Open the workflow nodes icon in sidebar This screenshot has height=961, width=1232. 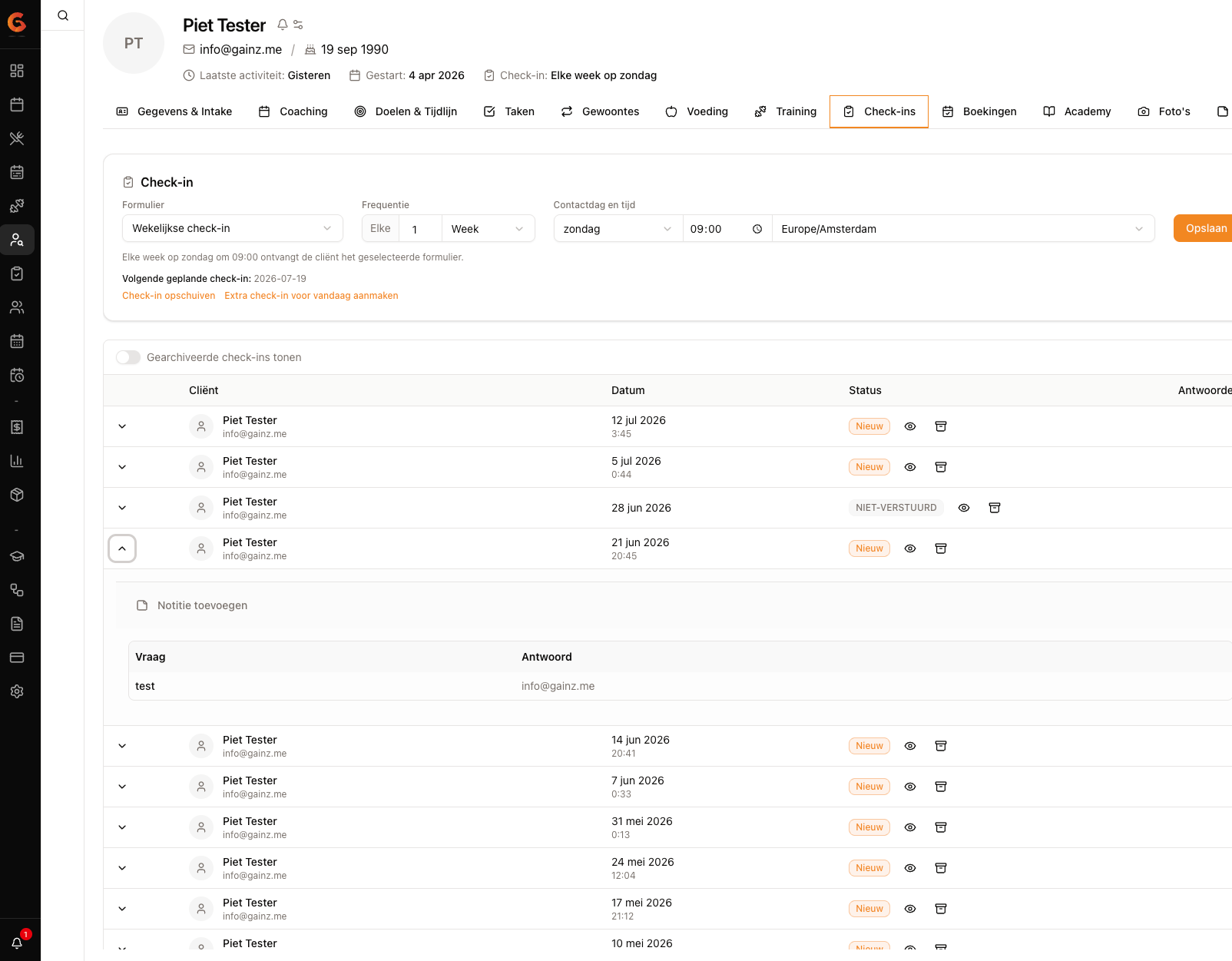pyautogui.click(x=17, y=590)
